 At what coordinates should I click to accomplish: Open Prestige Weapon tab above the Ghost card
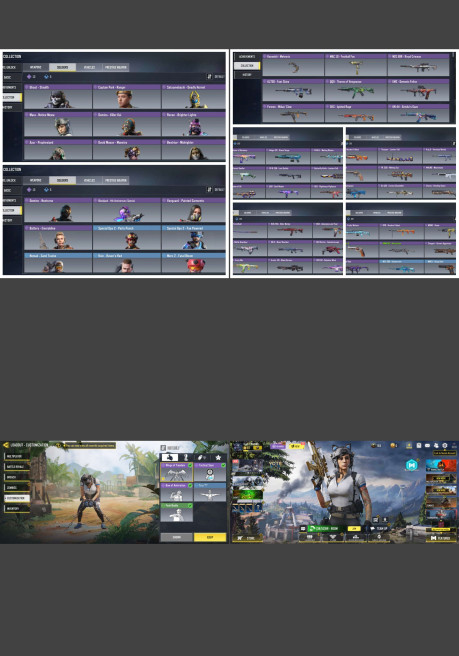coord(115,67)
